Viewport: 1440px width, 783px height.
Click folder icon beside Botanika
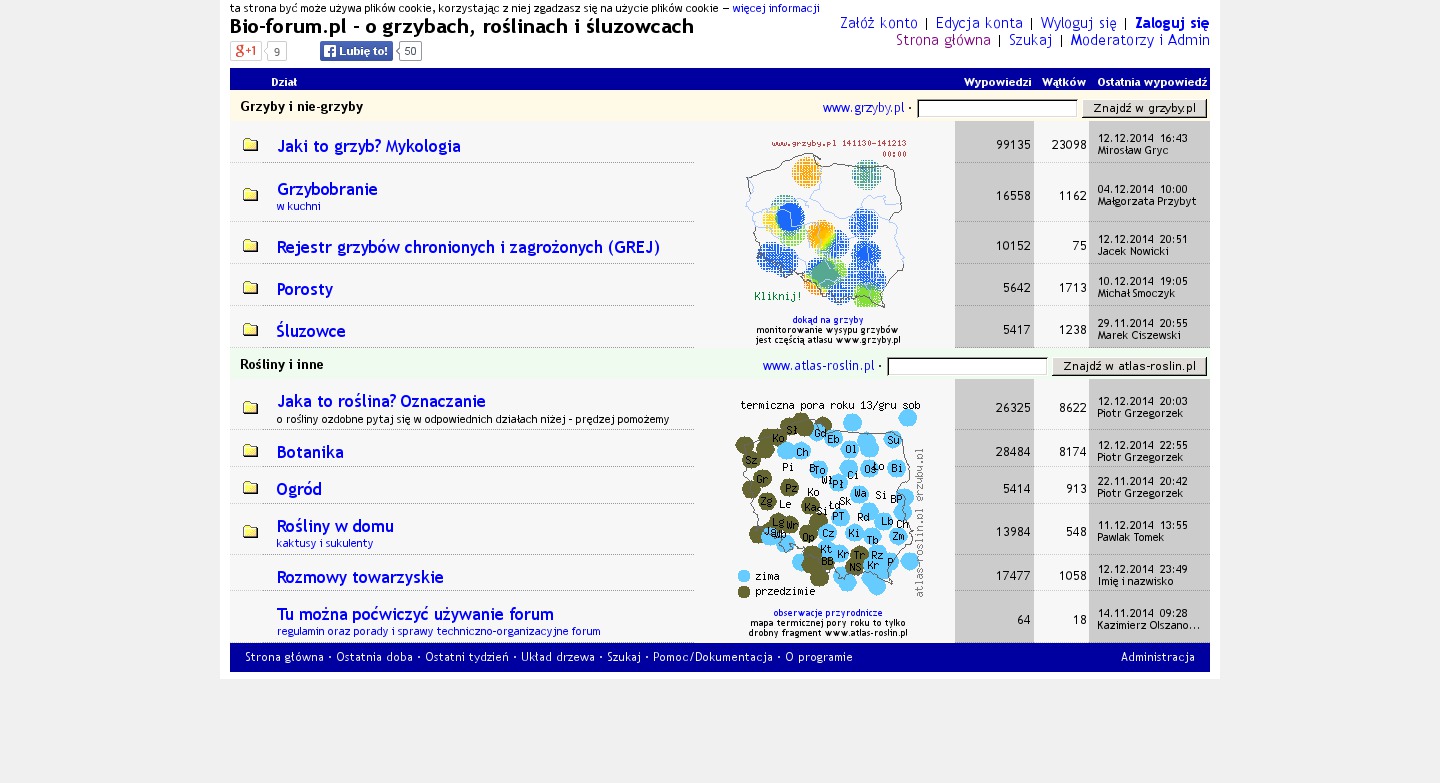(250, 451)
